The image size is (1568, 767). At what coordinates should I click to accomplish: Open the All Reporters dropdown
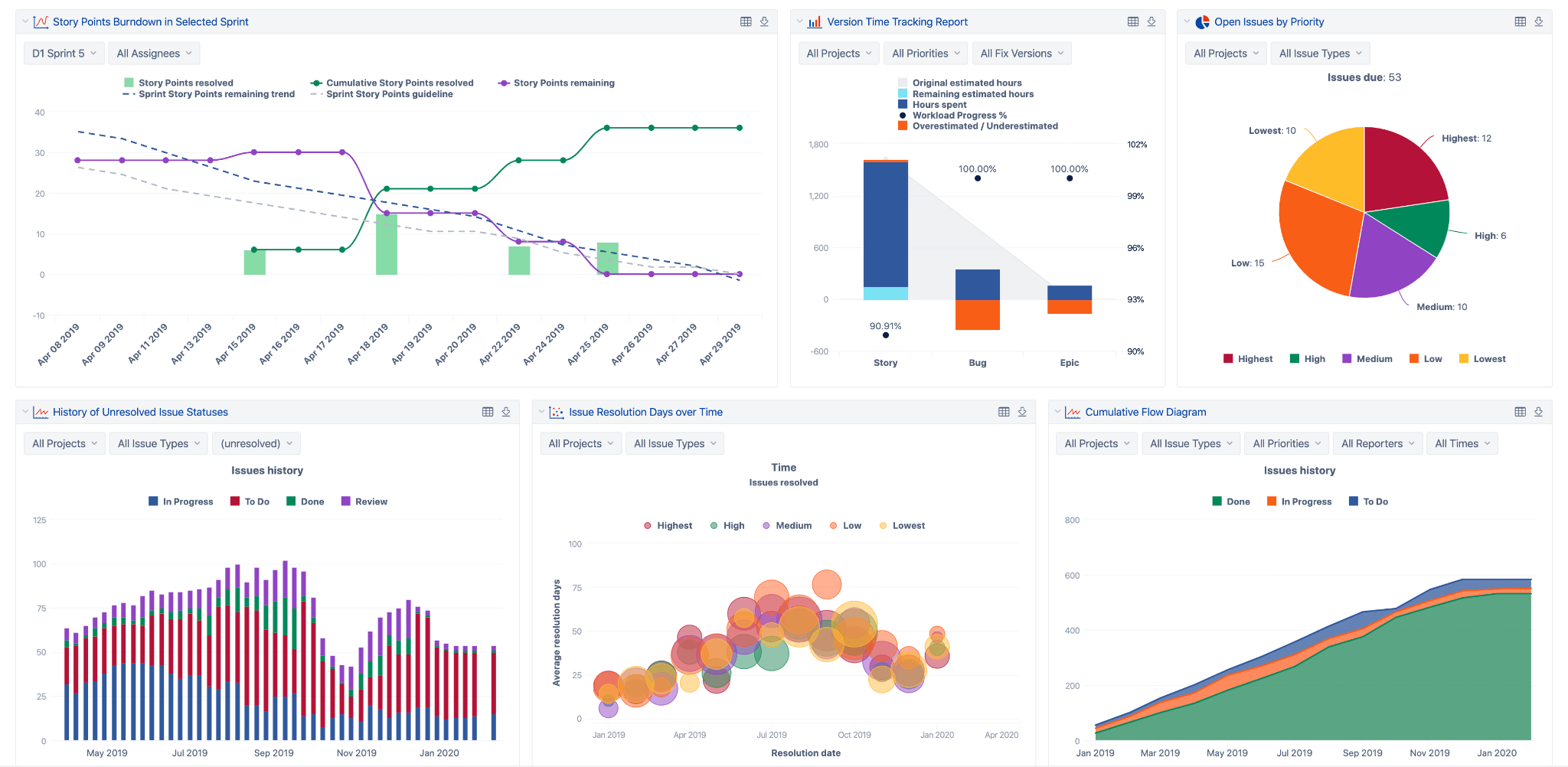tap(1377, 442)
